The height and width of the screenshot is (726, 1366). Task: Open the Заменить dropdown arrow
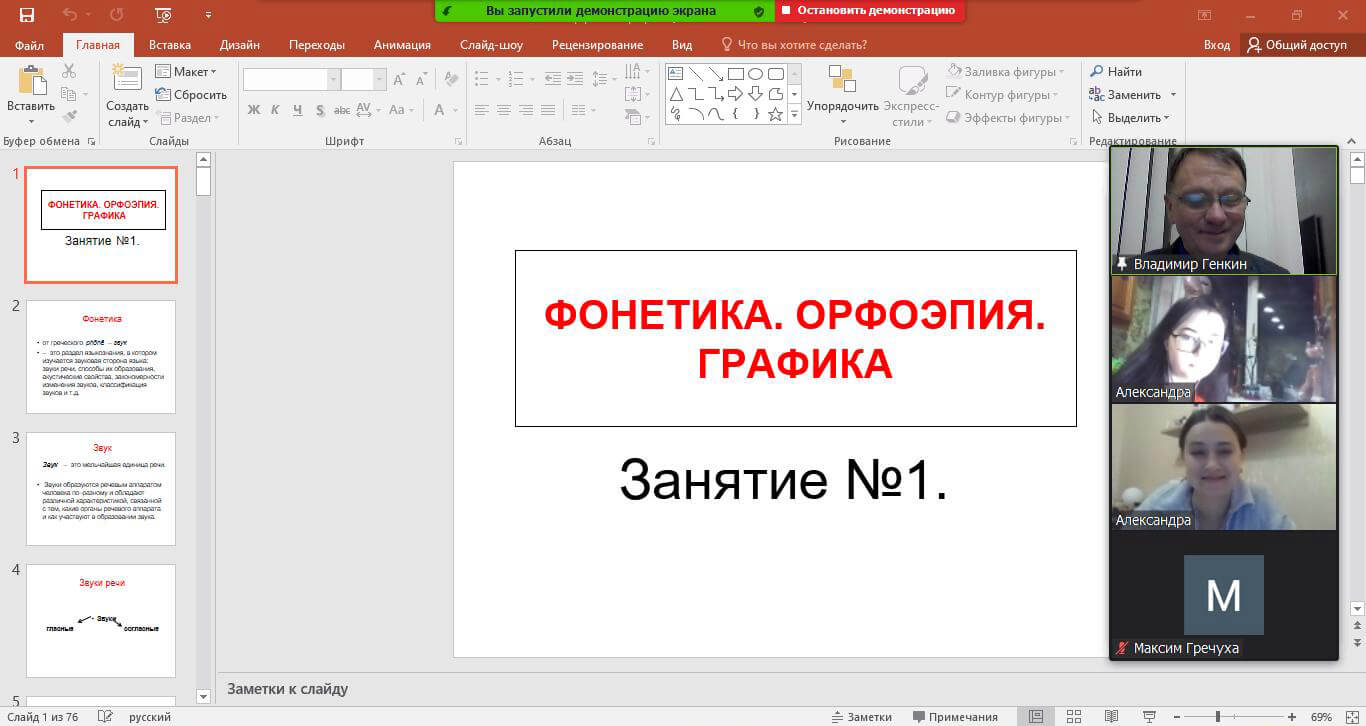point(1173,95)
